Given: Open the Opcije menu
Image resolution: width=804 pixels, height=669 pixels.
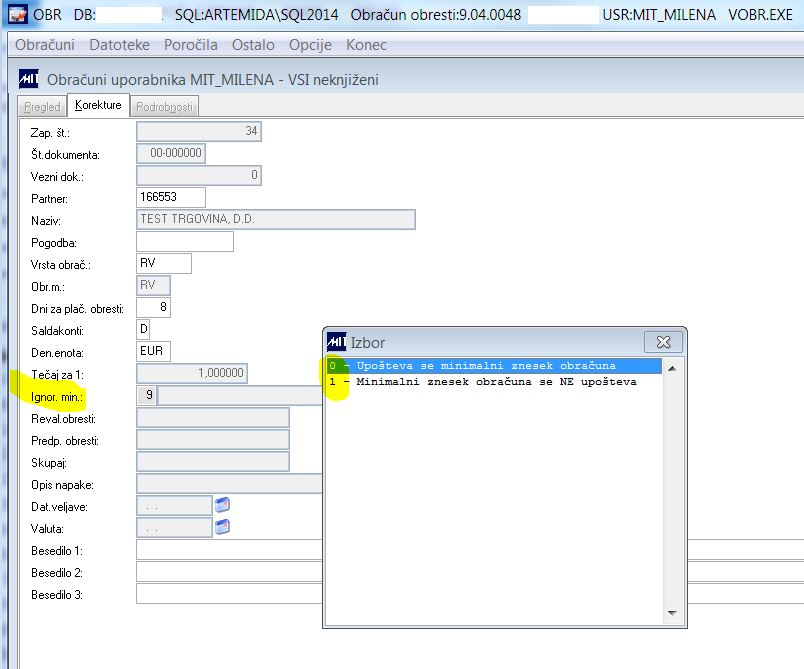Looking at the screenshot, I should [310, 45].
